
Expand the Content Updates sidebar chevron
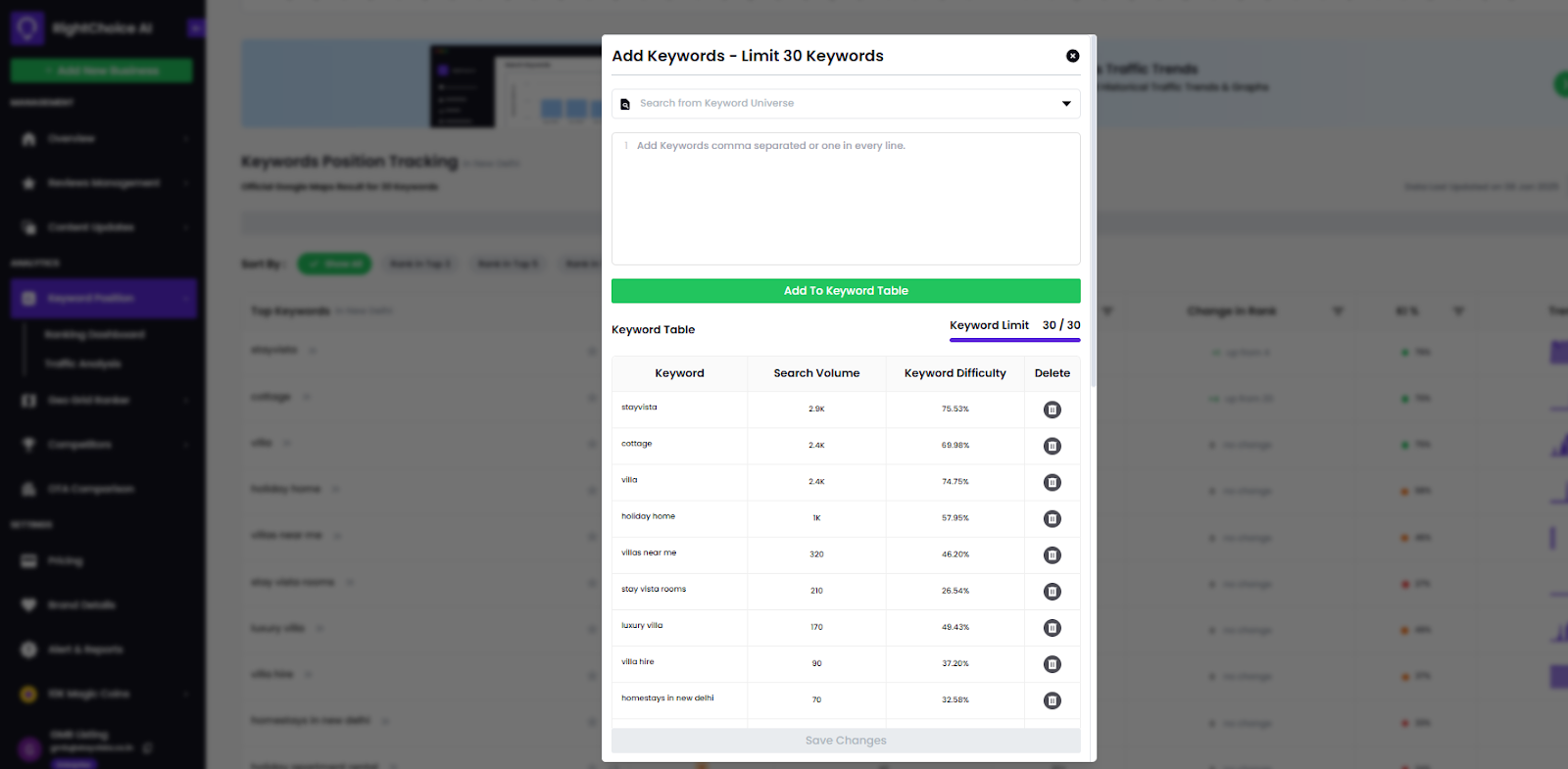(185, 227)
